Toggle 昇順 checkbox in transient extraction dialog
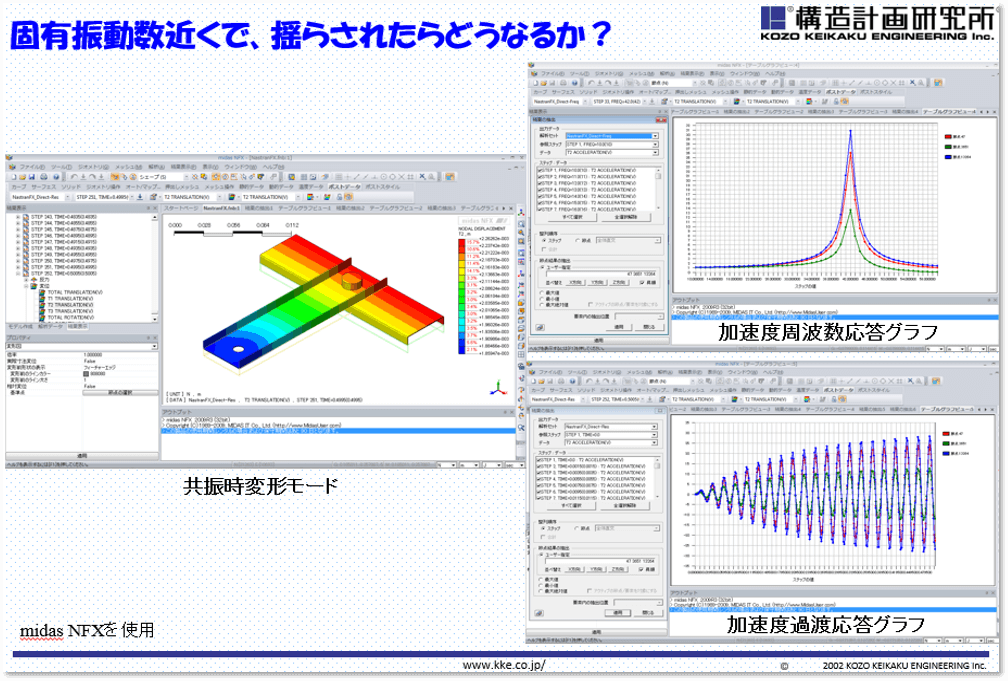This screenshot has height=681, width=1008. [642, 569]
